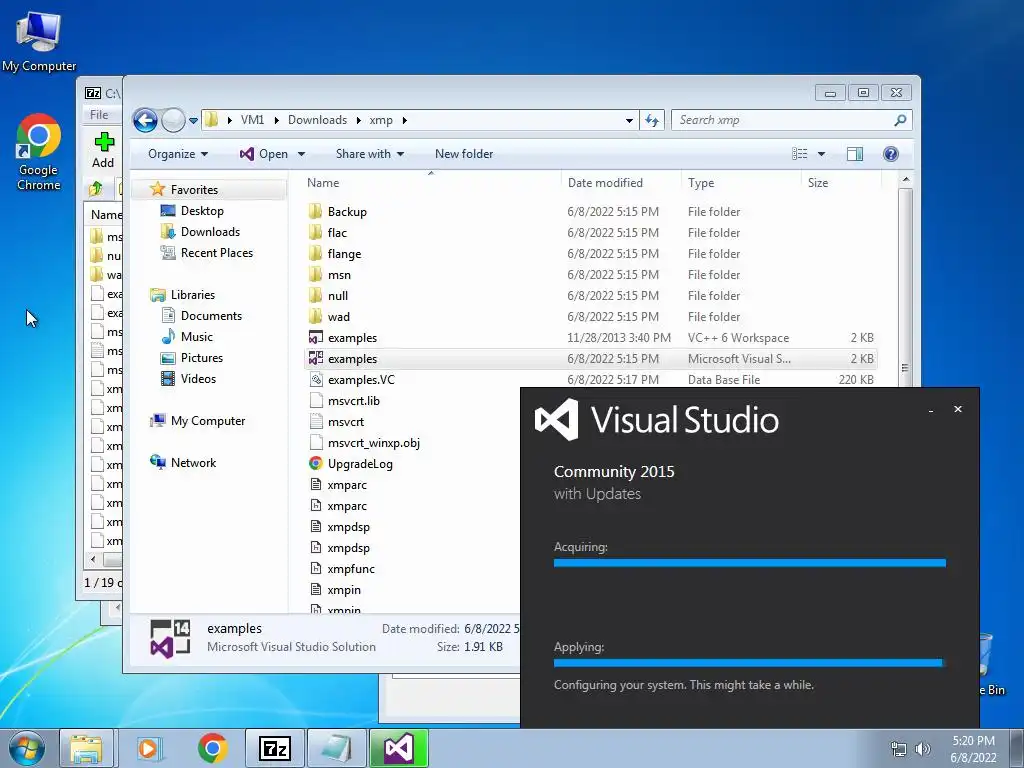The image size is (1024, 768).
Task: Select the flange folder
Action: (x=344, y=254)
